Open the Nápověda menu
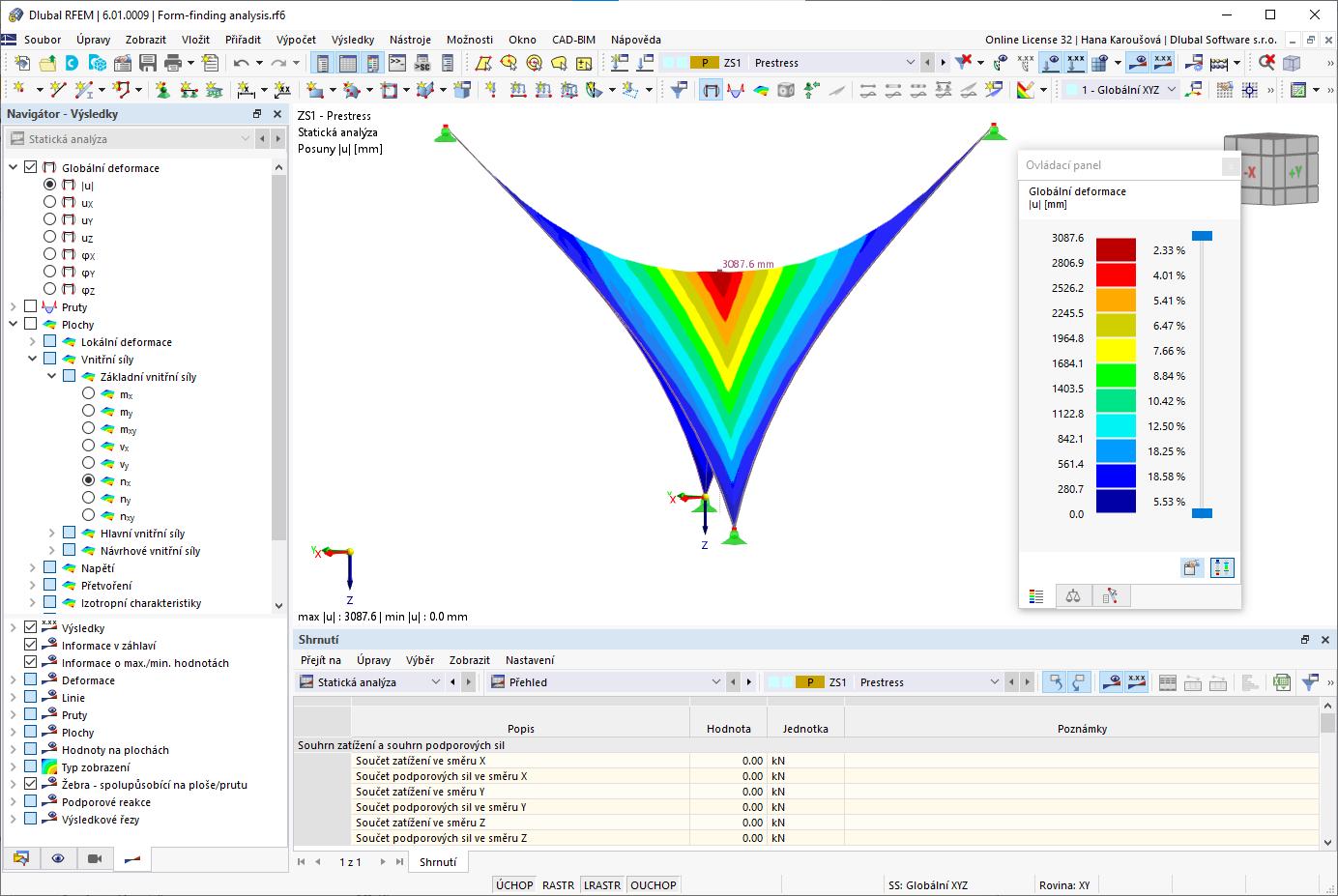Image resolution: width=1338 pixels, height=896 pixels. [636, 40]
